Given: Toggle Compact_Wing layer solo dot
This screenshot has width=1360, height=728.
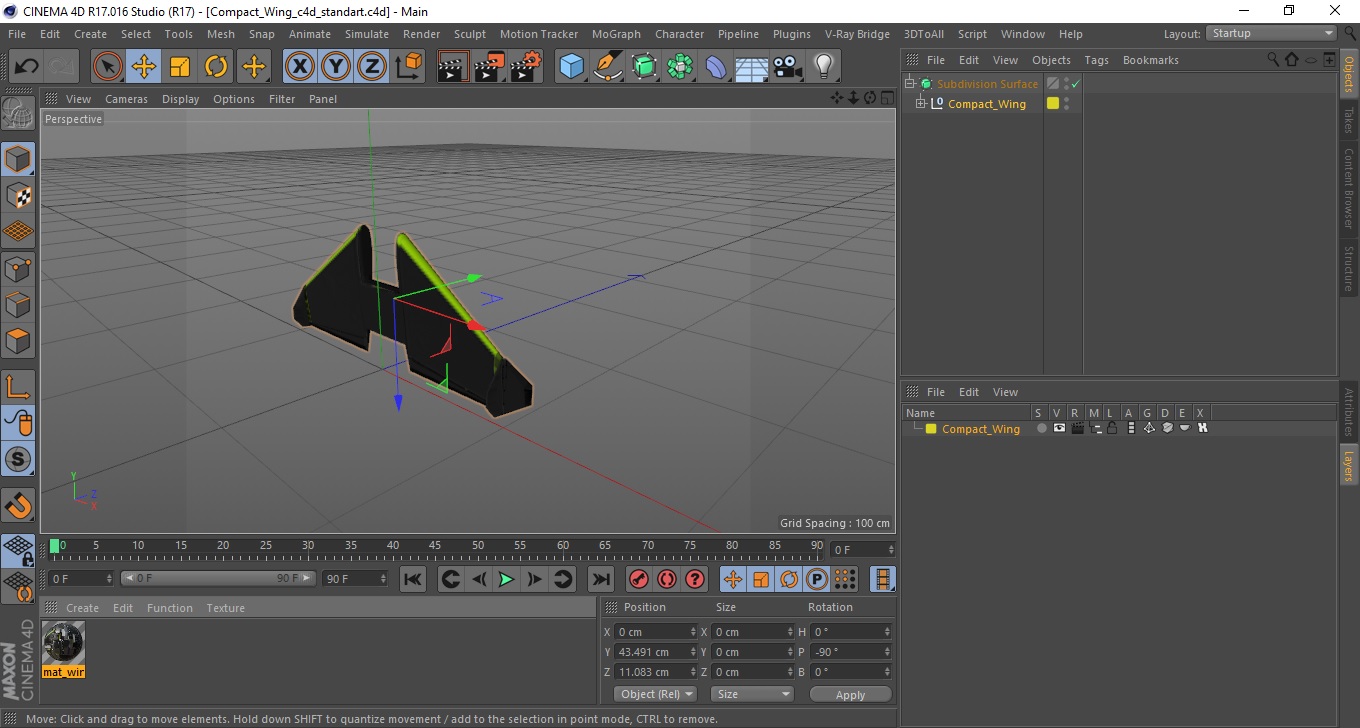Looking at the screenshot, I should [1041, 428].
